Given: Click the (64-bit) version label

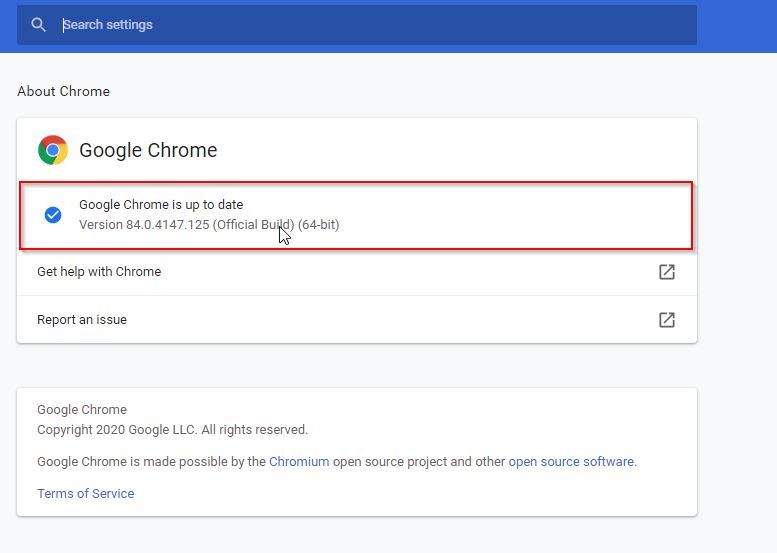Looking at the screenshot, I should pyautogui.click(x=319, y=224).
